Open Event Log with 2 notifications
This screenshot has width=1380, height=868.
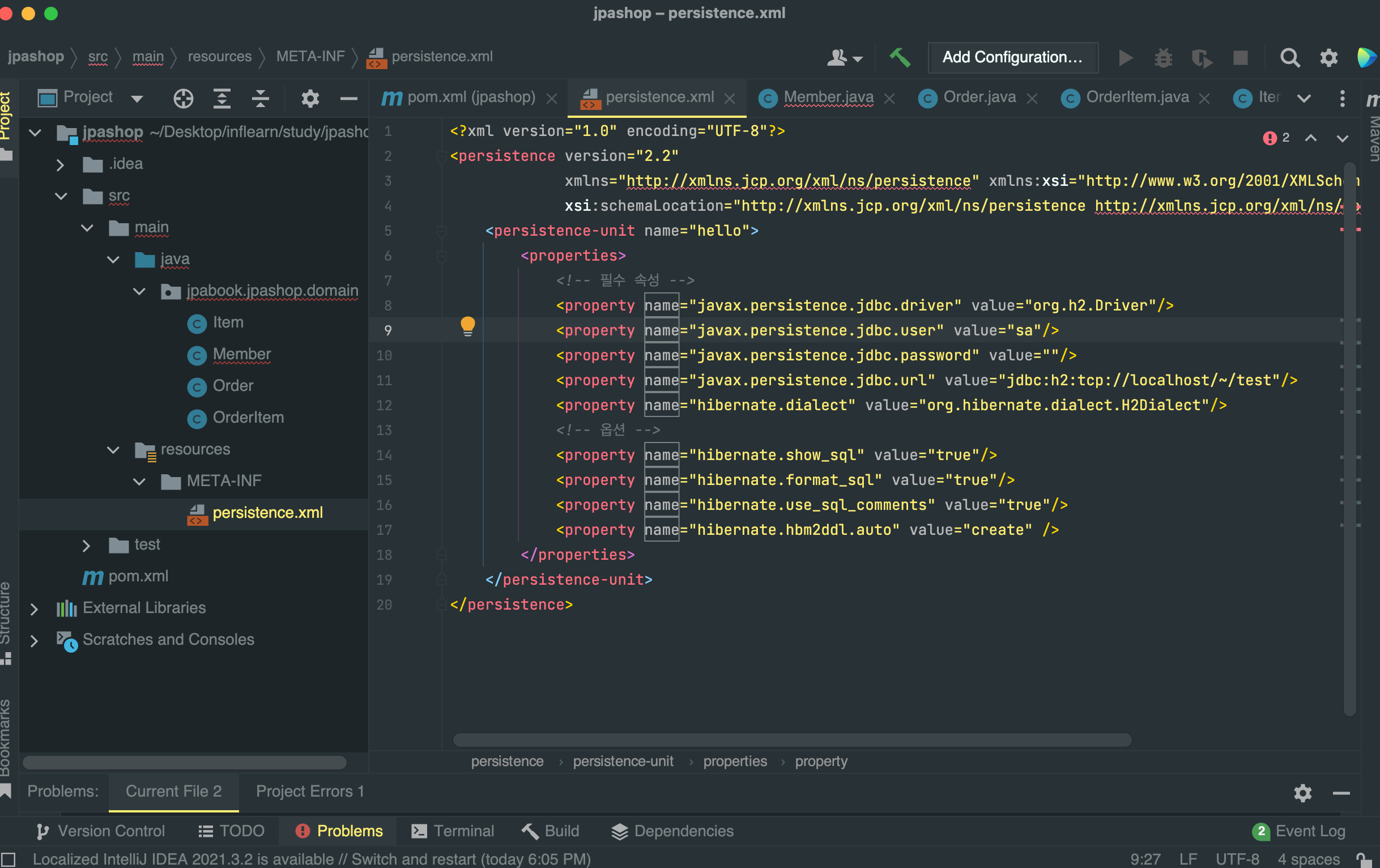click(x=1298, y=831)
